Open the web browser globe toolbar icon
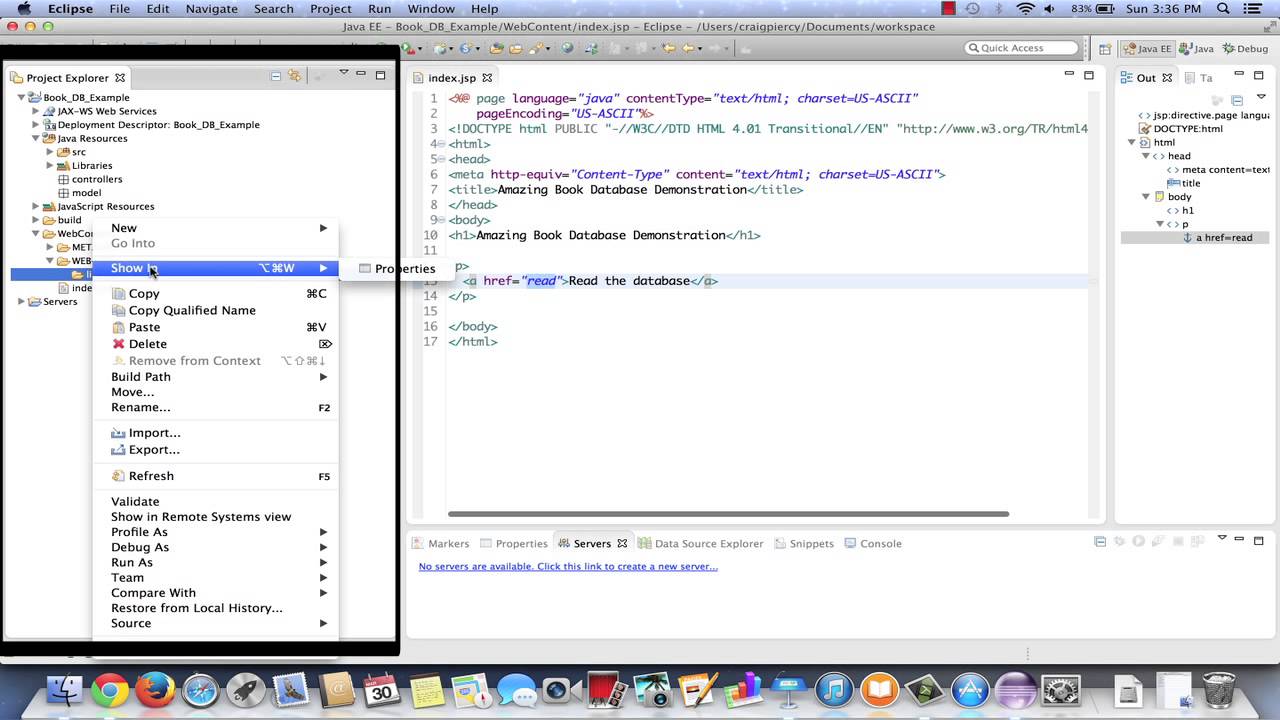This screenshot has width=1280, height=720. pos(567,48)
